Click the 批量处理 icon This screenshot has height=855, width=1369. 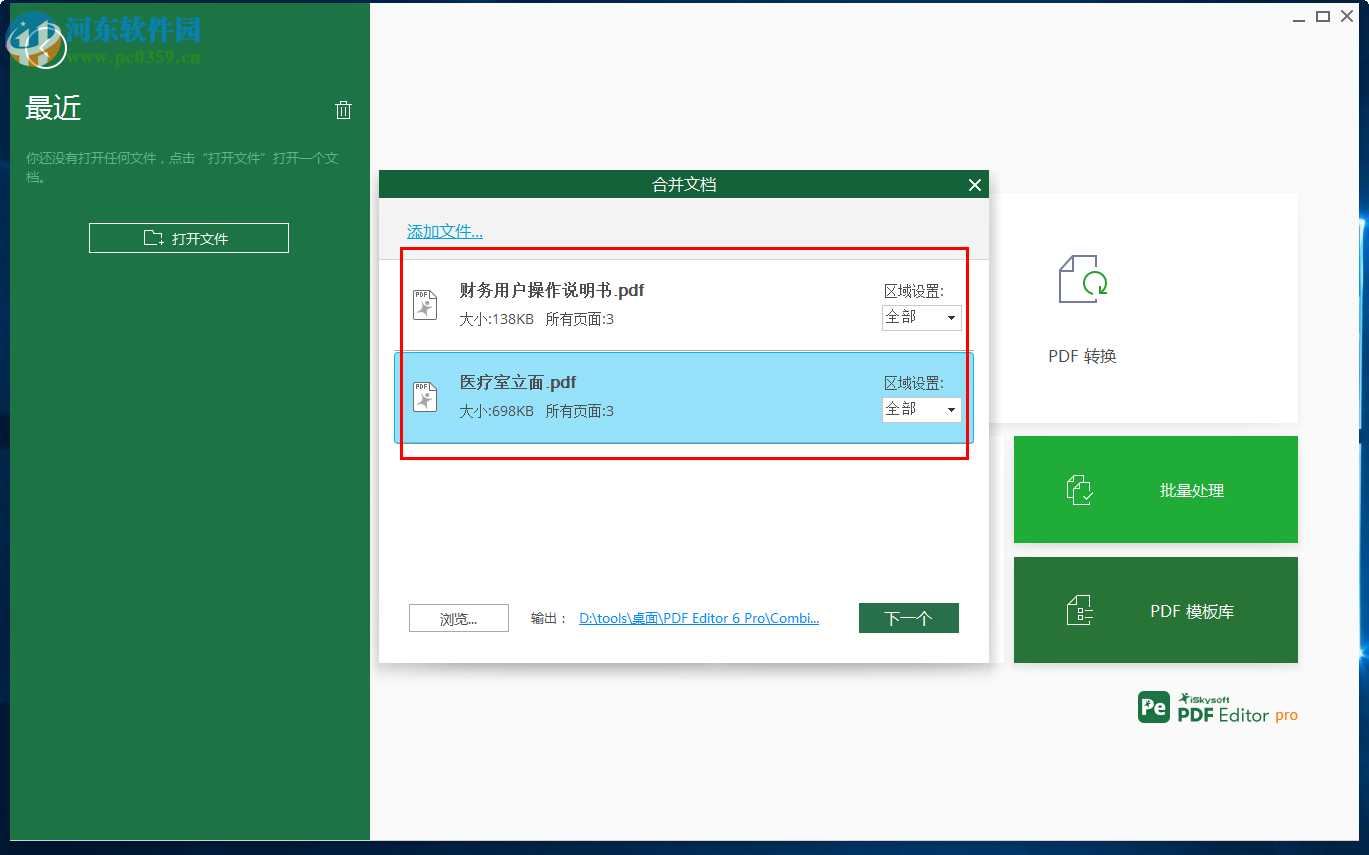click(x=1079, y=490)
